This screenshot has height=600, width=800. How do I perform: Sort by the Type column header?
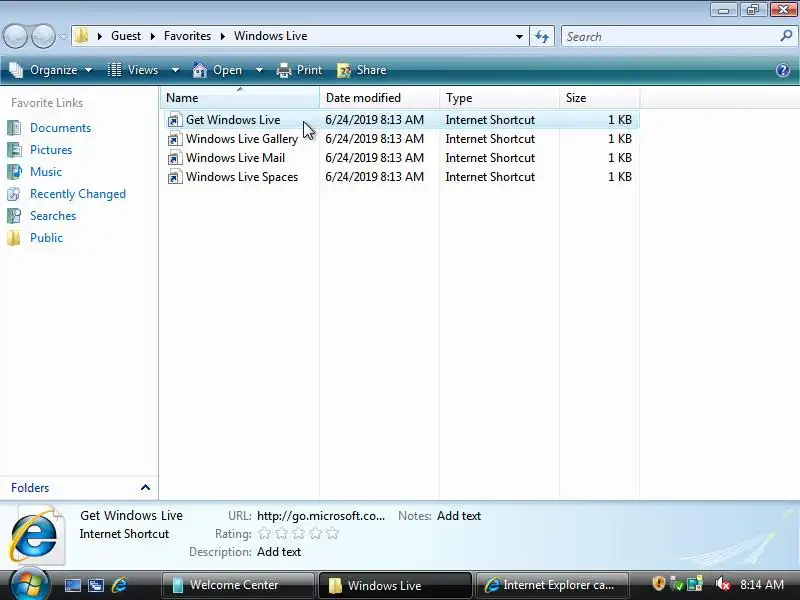click(499, 97)
